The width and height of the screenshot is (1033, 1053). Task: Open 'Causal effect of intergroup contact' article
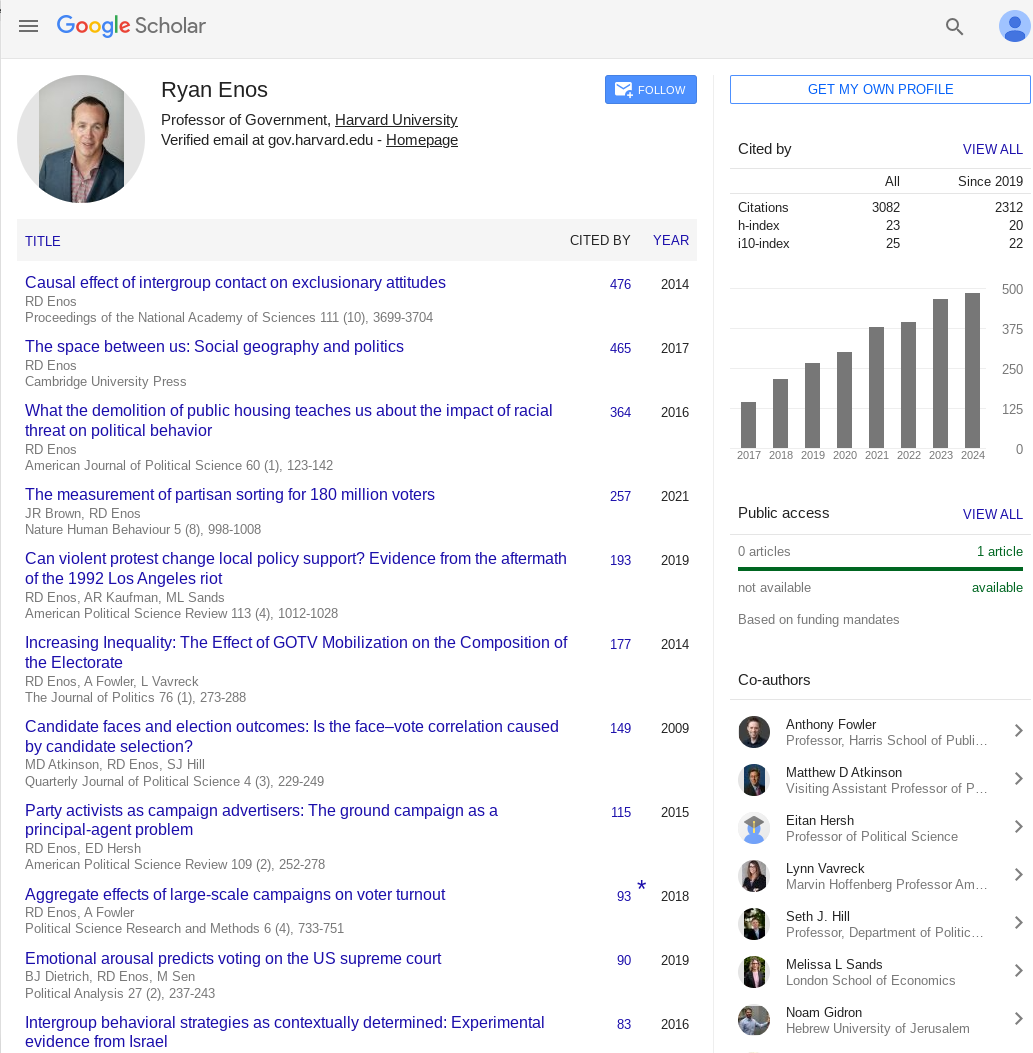tap(235, 283)
